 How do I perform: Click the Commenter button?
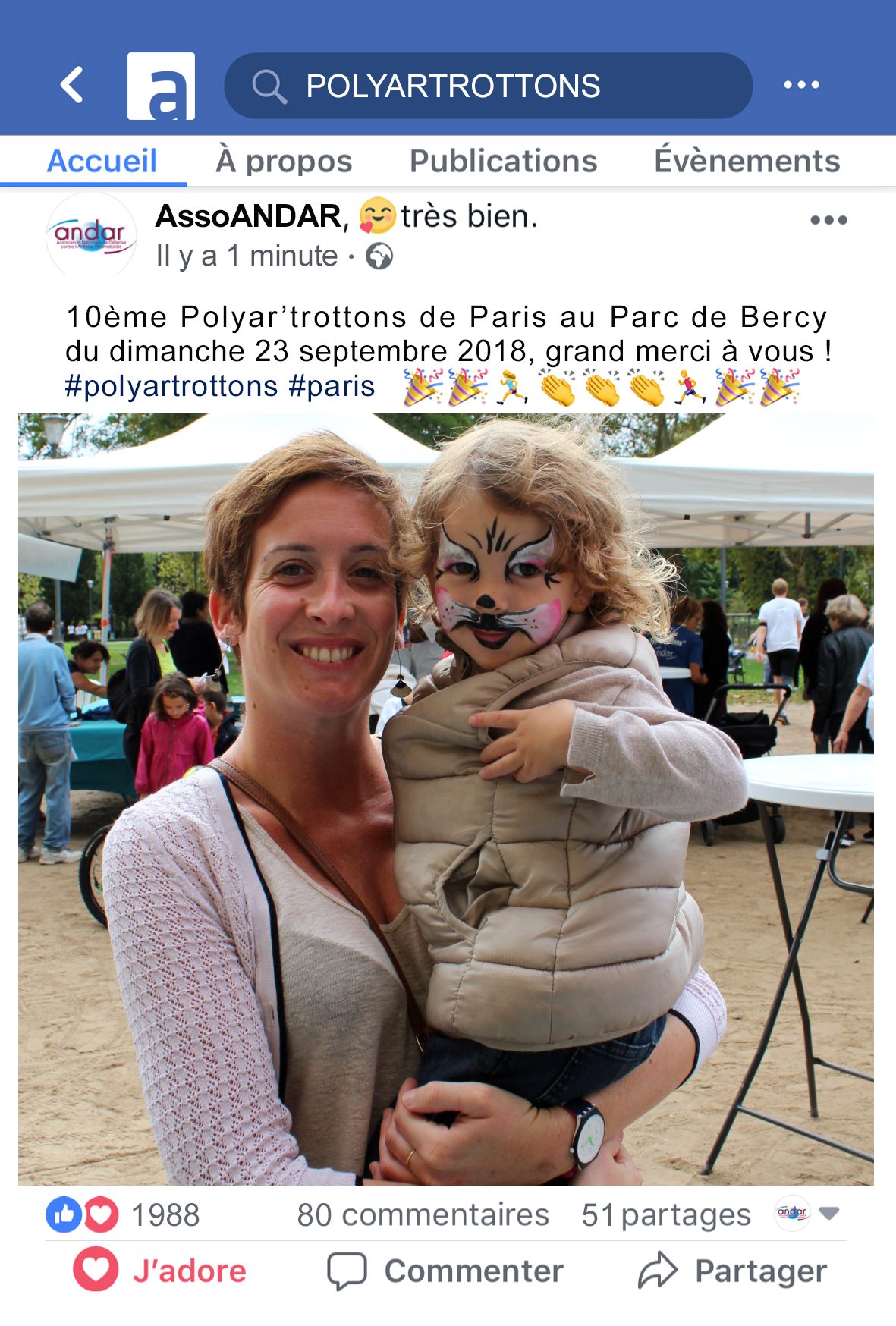point(445,1271)
